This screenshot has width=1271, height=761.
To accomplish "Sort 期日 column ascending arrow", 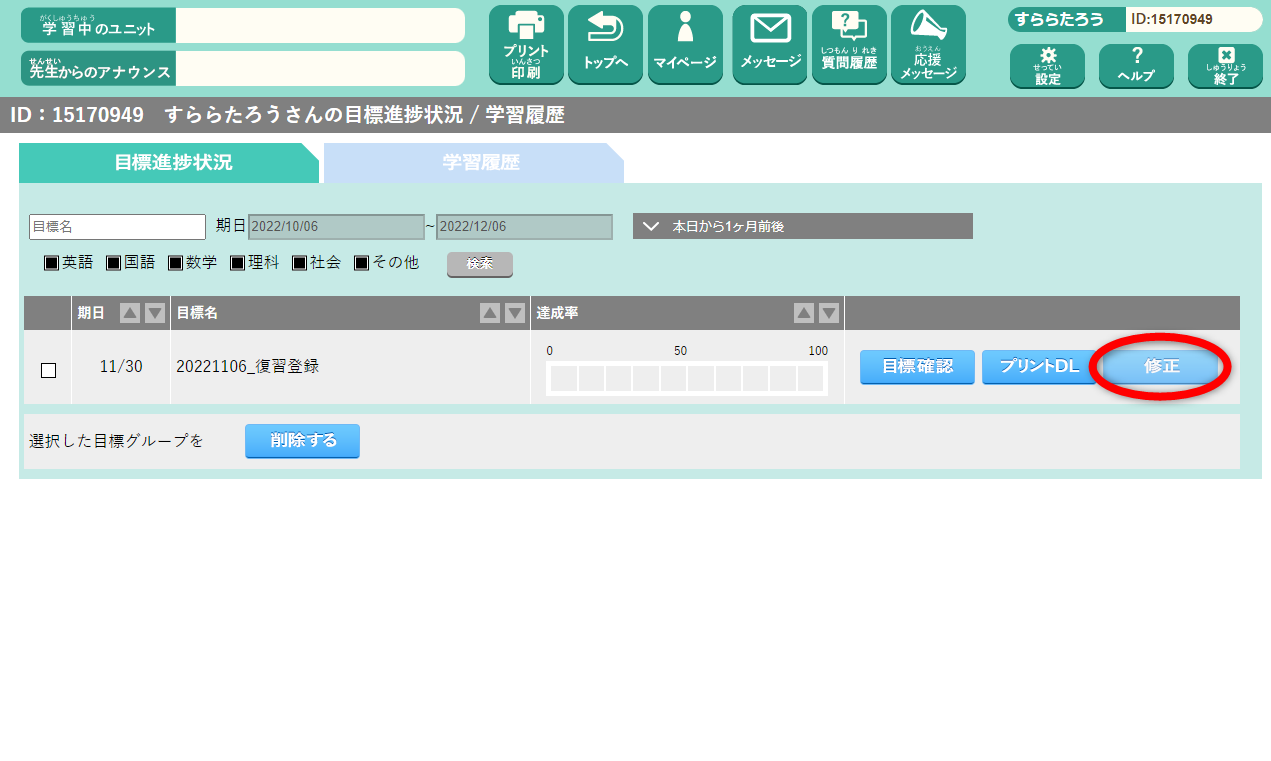I will click(130, 313).
